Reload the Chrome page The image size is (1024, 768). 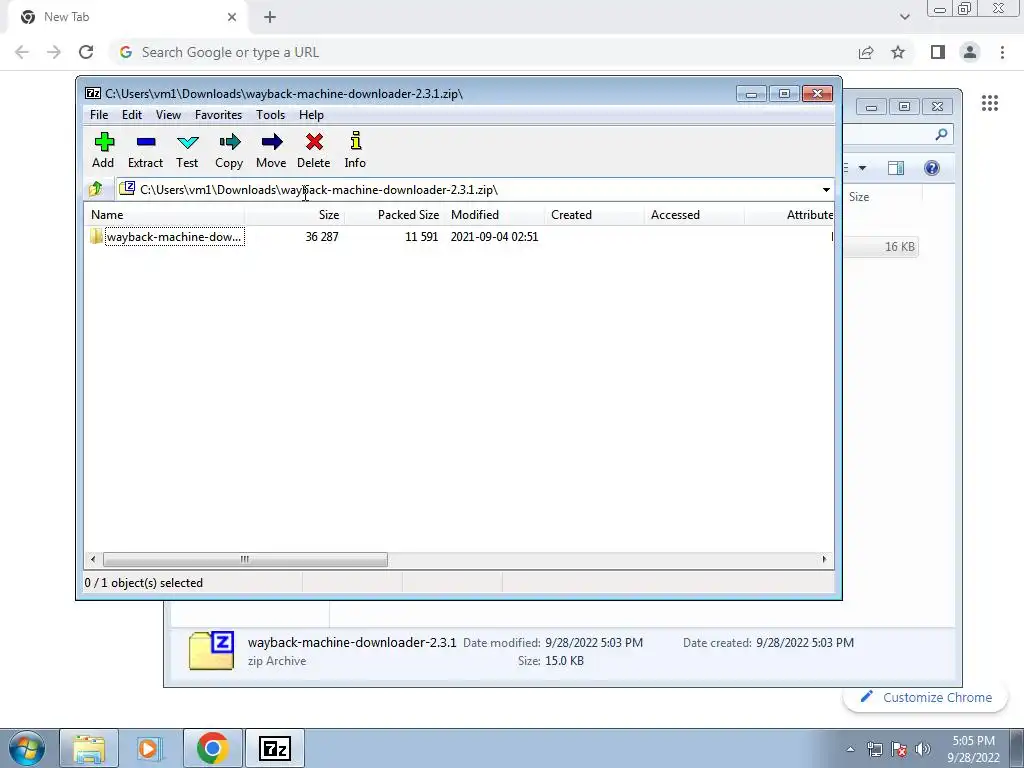point(86,52)
